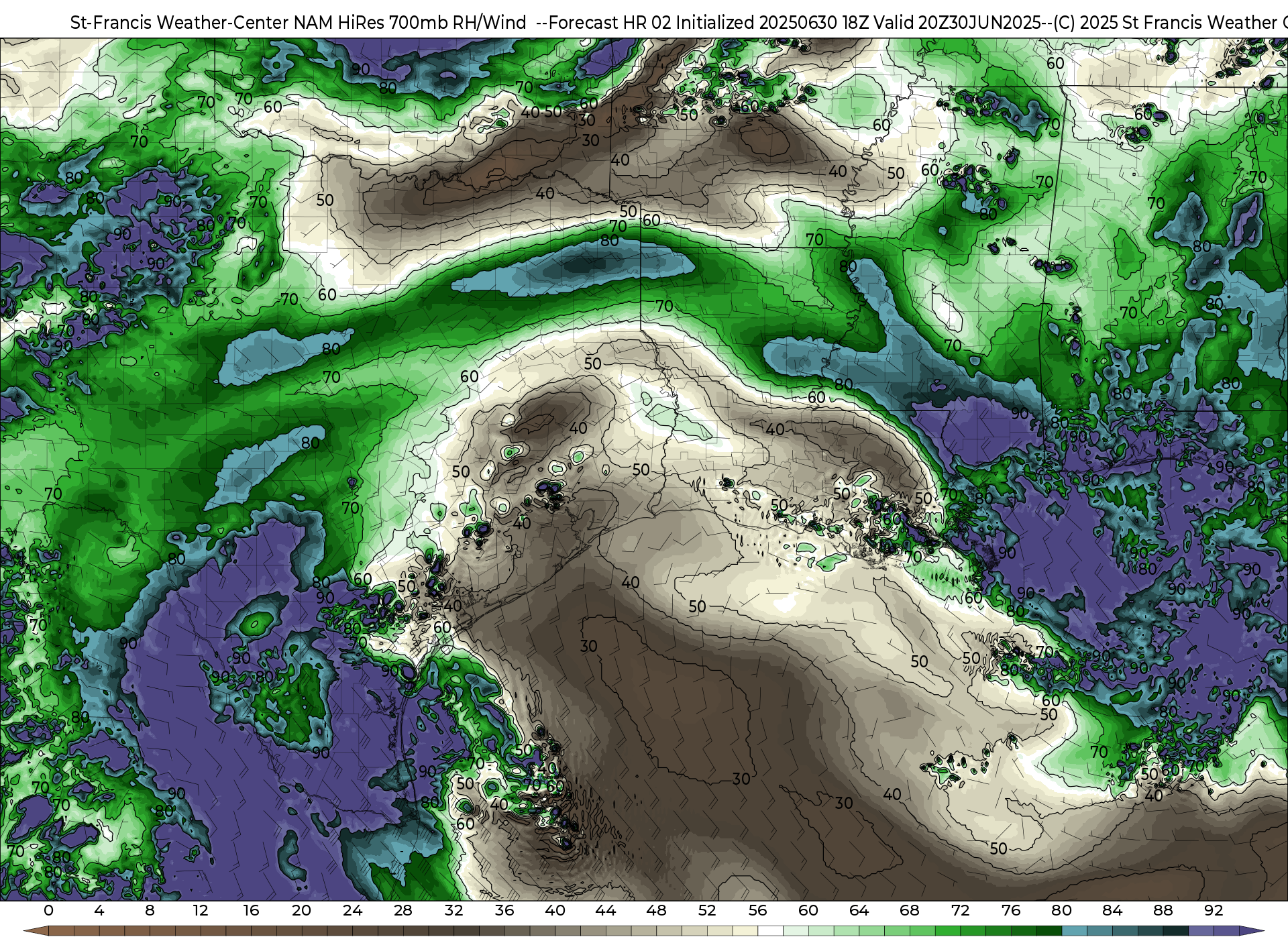Click the color scale label '20'
The image size is (1288, 939).
[x=302, y=910]
